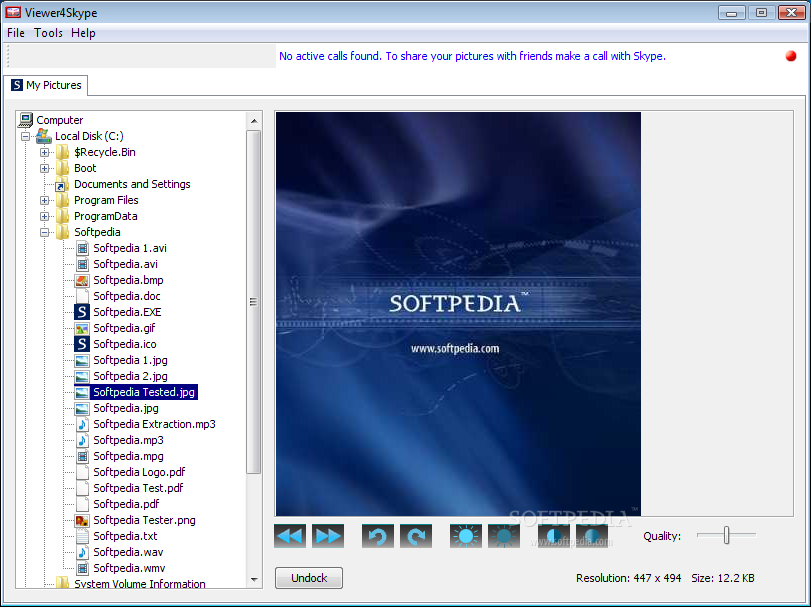The width and height of the screenshot is (811, 607).
Task: Select Softpedia Tested.jpg file
Action: (x=144, y=392)
